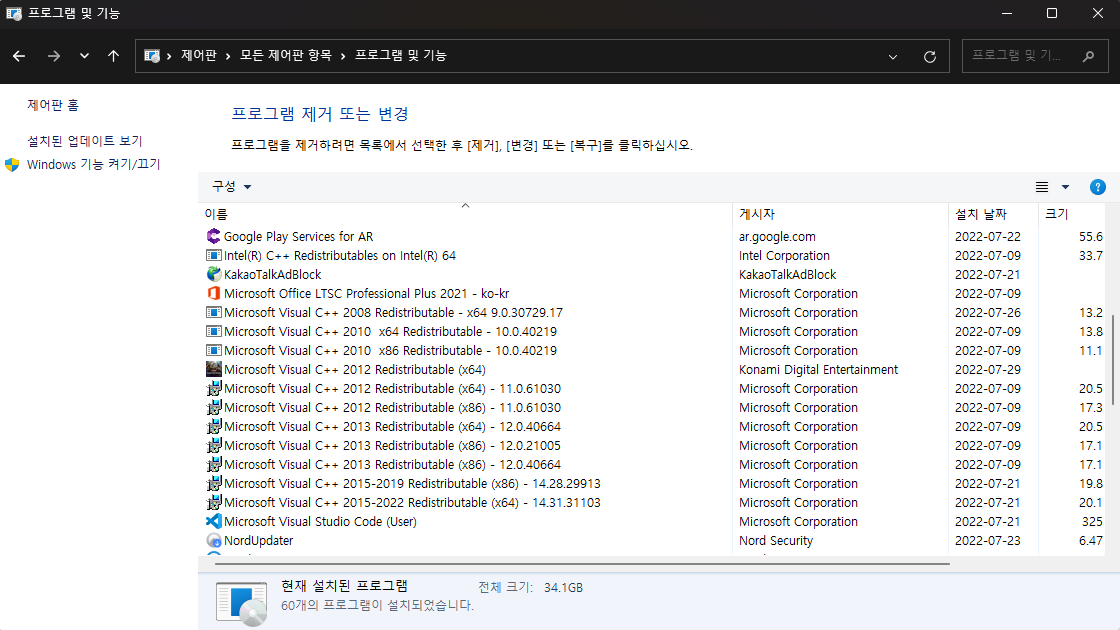This screenshot has width=1120, height=630.
Task: Select the Visual C++ 2012 x86 11.0.61030 icon
Action: (x=214, y=407)
